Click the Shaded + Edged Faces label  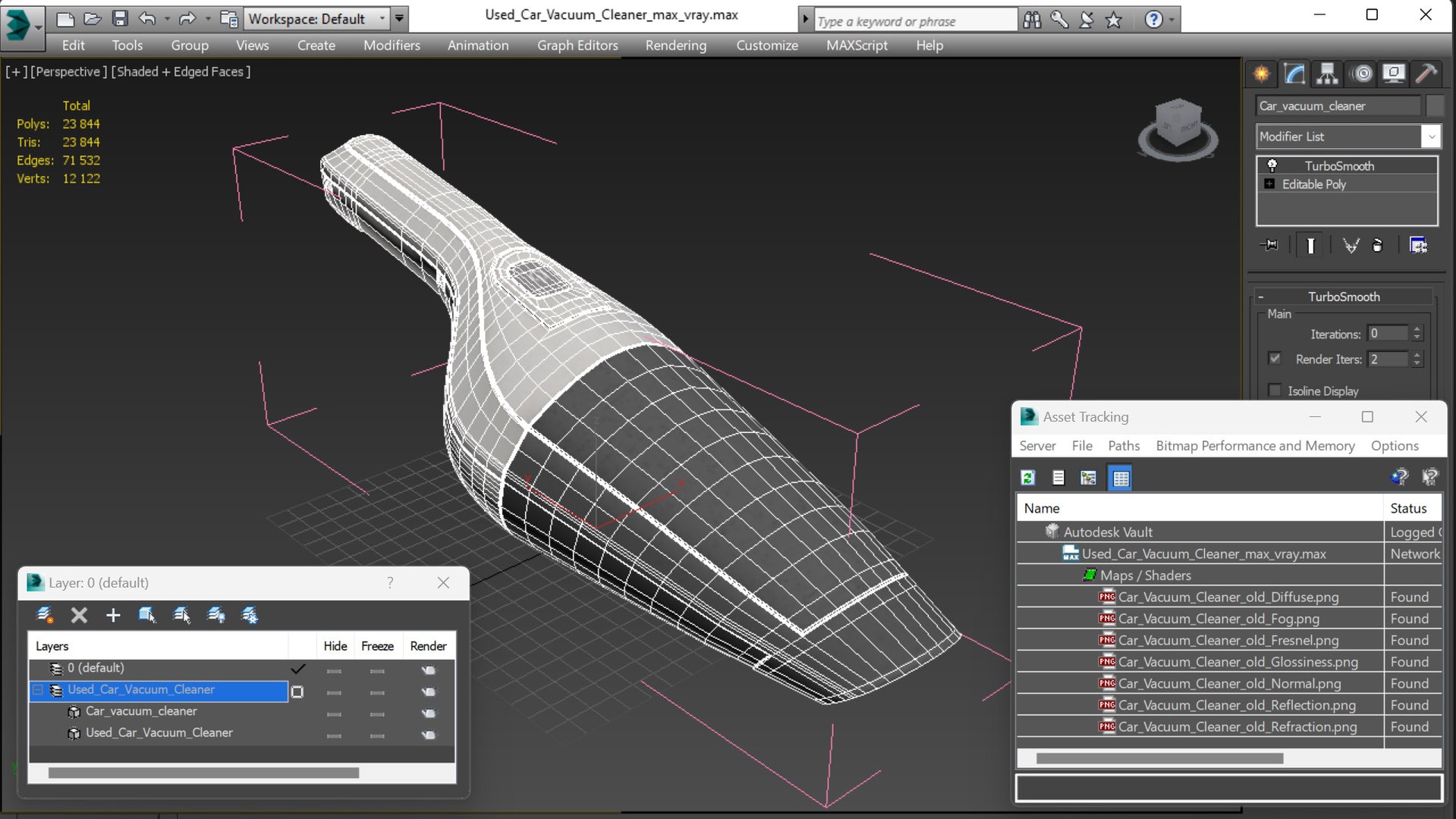pyautogui.click(x=181, y=72)
